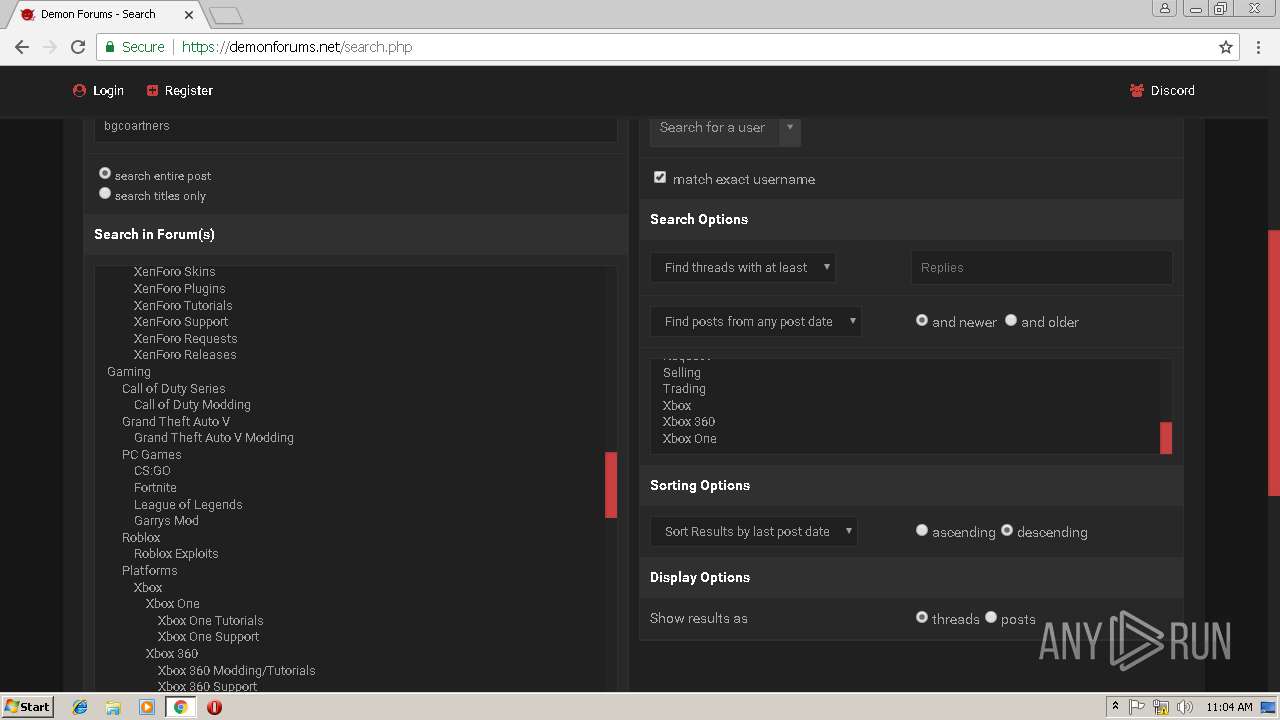Show hidden tray icons arrow
Viewport: 1280px width, 720px height.
1115,707
